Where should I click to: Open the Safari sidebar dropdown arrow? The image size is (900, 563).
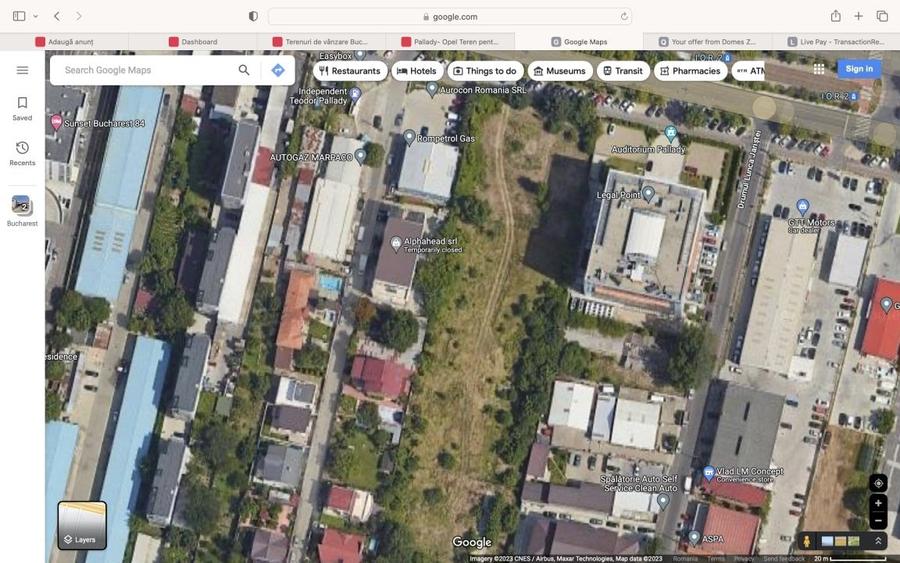click(36, 16)
